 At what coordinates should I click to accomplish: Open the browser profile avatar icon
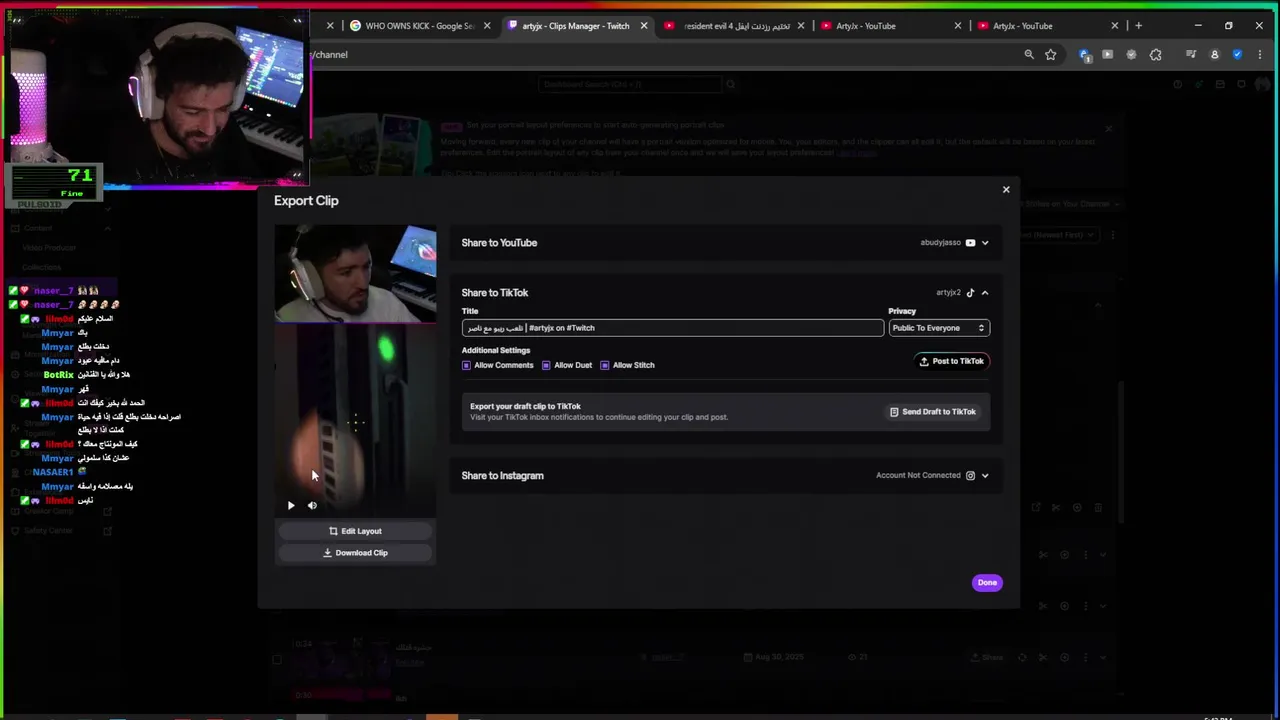(x=1215, y=55)
